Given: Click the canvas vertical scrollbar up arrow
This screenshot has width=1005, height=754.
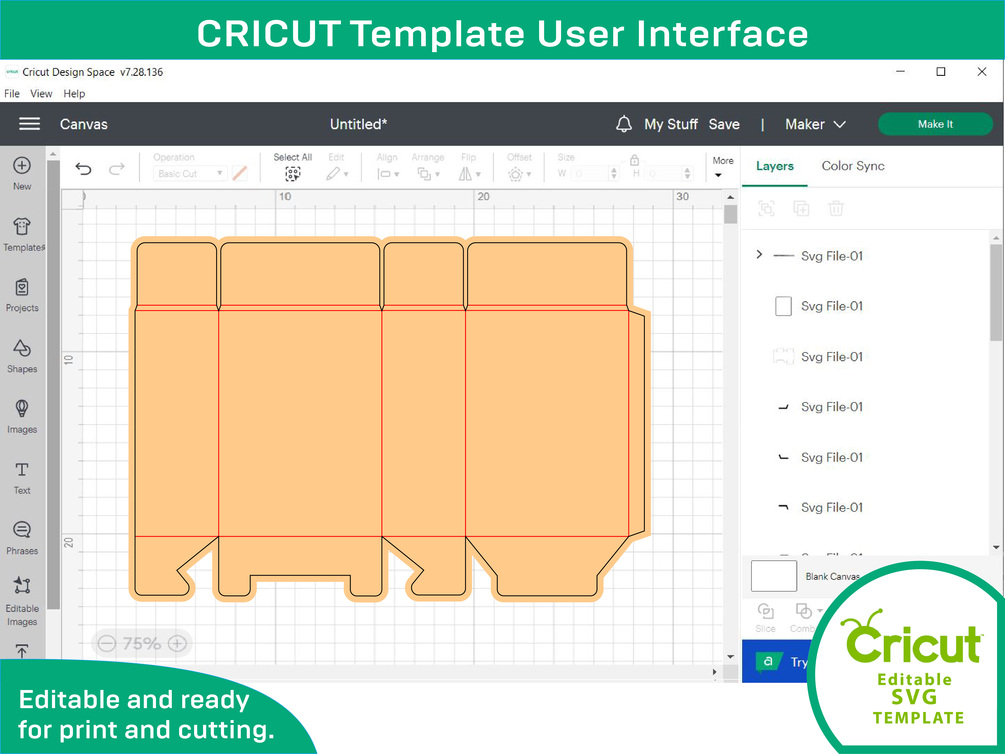Looking at the screenshot, I should pyautogui.click(x=730, y=197).
